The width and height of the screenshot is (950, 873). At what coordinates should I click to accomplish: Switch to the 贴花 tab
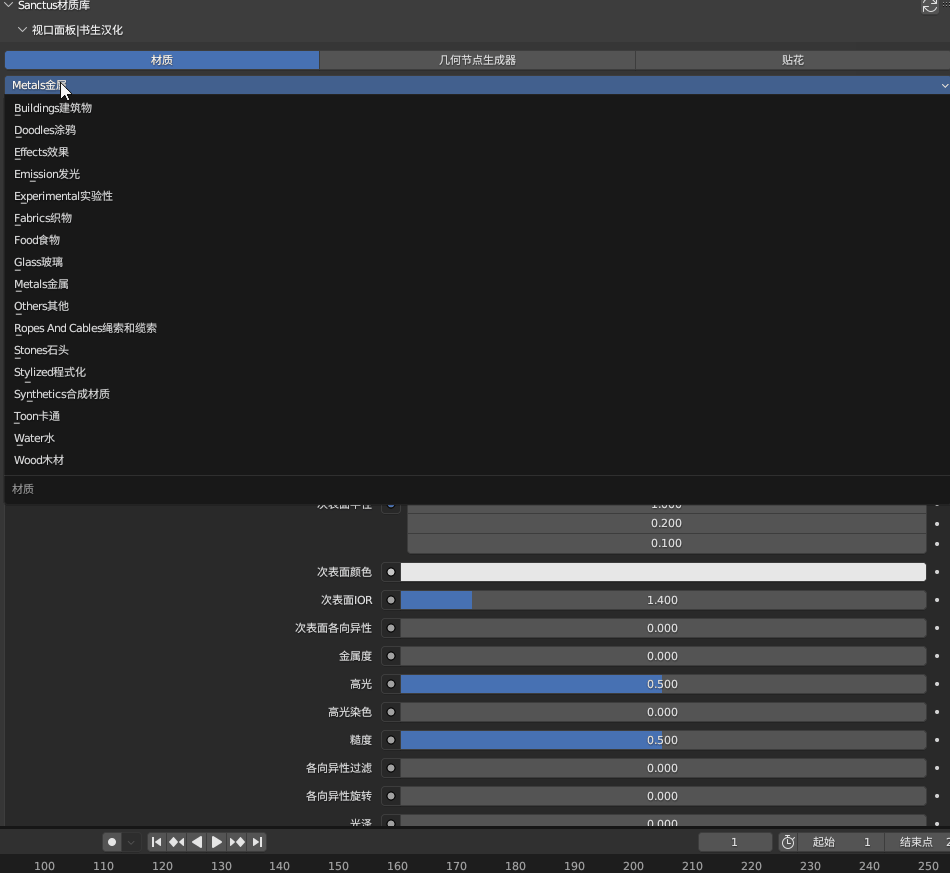click(792, 60)
